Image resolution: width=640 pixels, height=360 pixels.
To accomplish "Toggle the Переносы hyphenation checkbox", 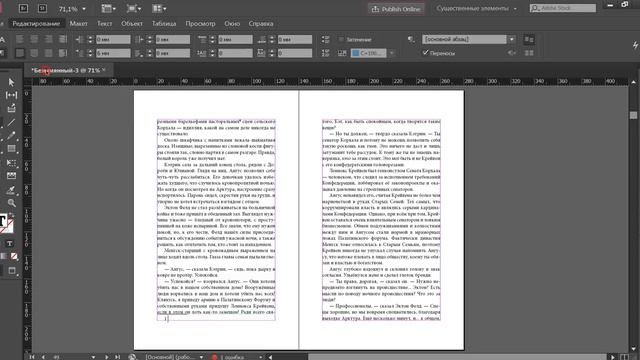I will click(x=425, y=53).
